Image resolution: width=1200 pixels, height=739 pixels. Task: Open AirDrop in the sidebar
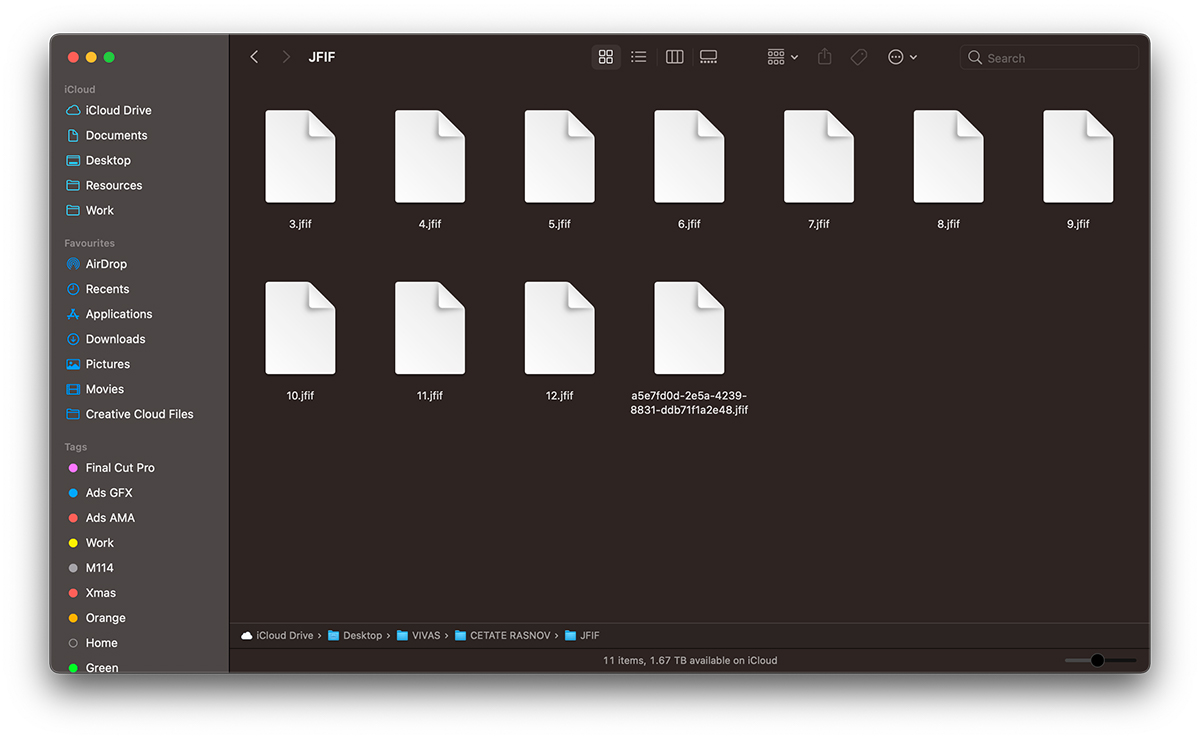click(x=105, y=264)
